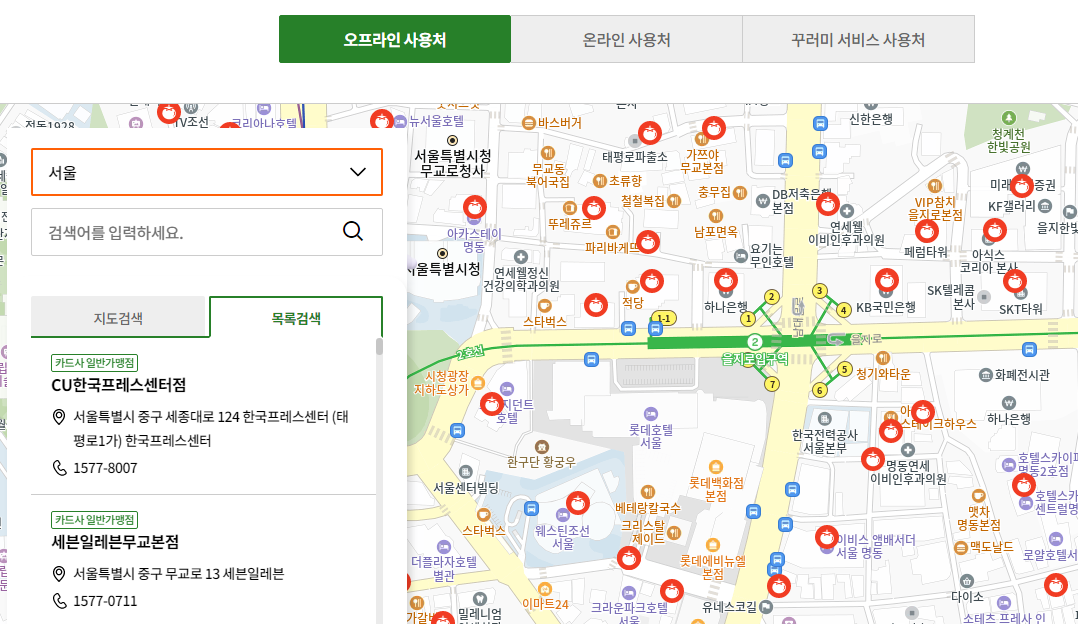Click the location pin icon beside 세종대로 124 address
This screenshot has width=1078, height=624.
pos(59,416)
